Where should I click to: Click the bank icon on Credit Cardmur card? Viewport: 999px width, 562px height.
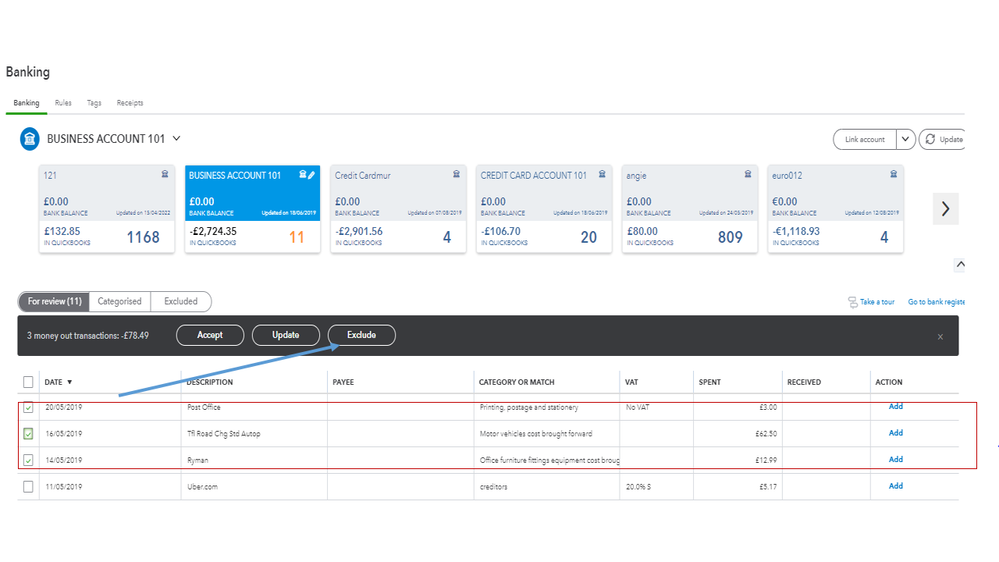click(456, 174)
